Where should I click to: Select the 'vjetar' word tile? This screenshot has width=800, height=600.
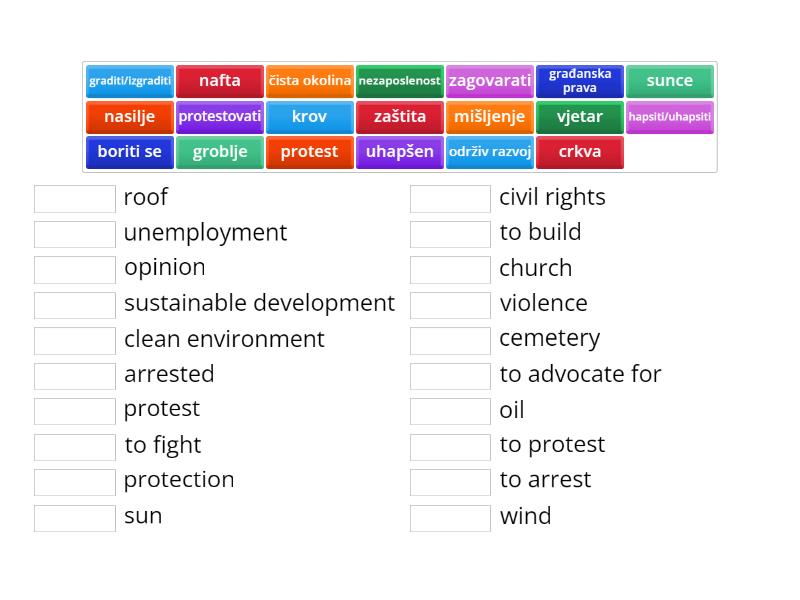[580, 117]
